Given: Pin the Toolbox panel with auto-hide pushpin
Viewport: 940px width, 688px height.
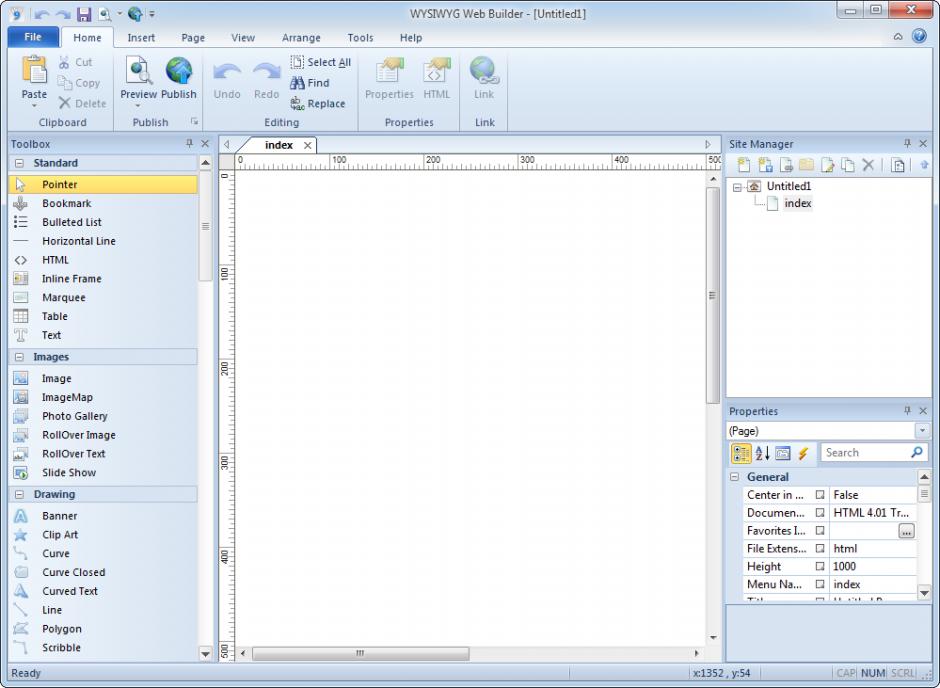Looking at the screenshot, I should click(x=189, y=143).
